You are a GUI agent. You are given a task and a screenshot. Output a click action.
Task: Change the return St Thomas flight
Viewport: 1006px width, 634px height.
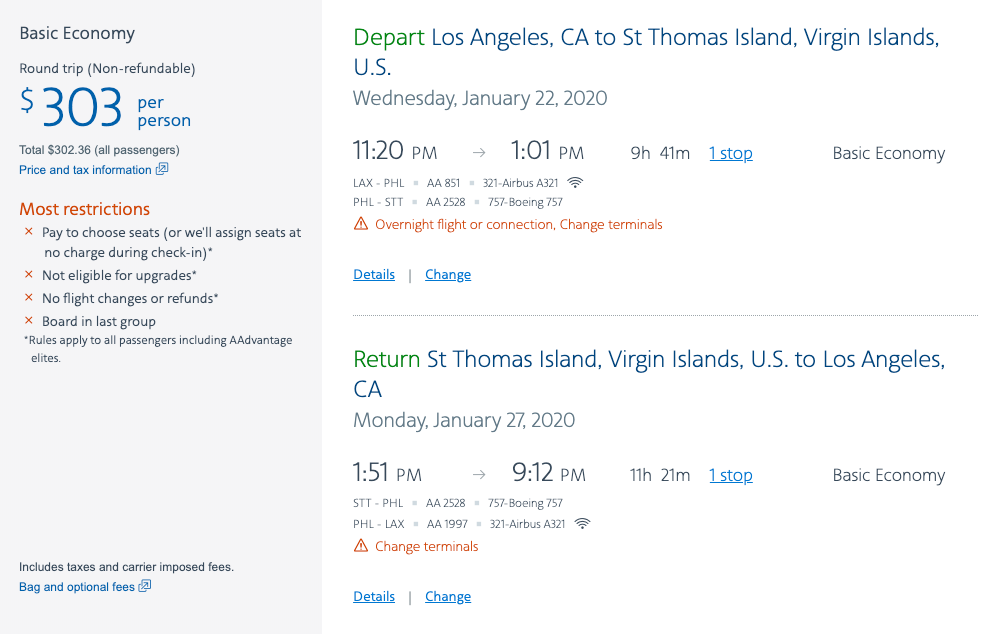448,596
